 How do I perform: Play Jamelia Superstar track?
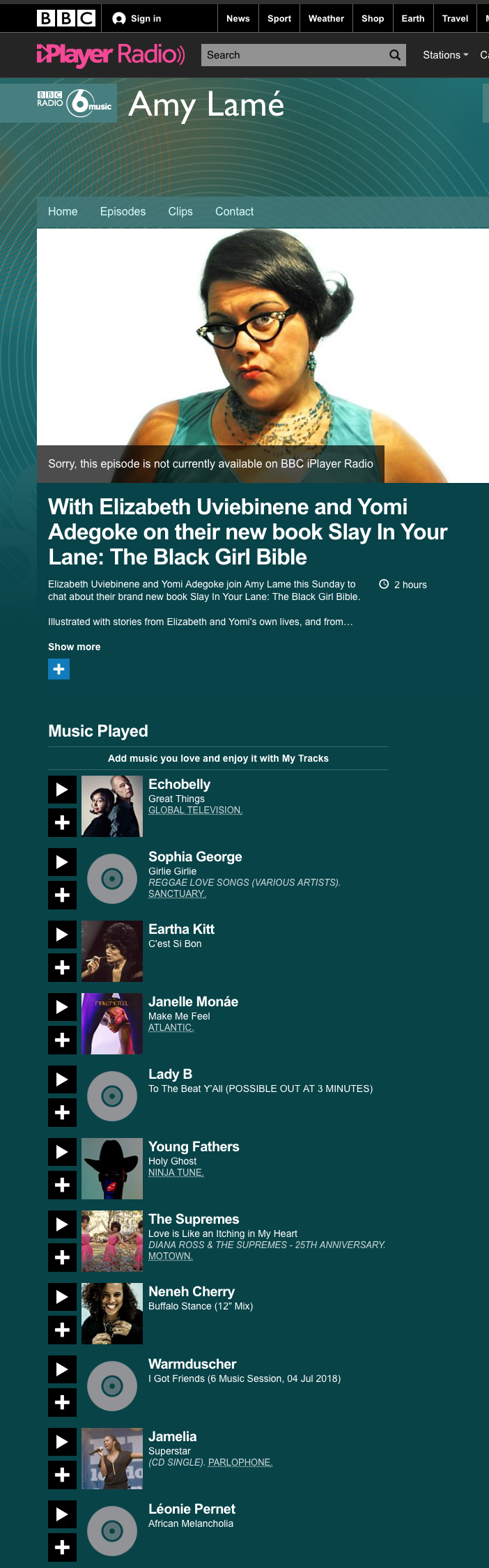click(x=62, y=1442)
